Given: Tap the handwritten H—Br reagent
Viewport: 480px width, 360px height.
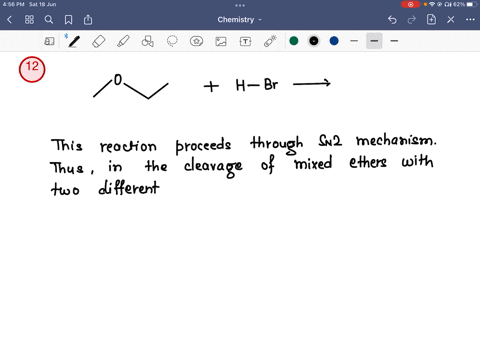Looking at the screenshot, I should pos(257,85).
